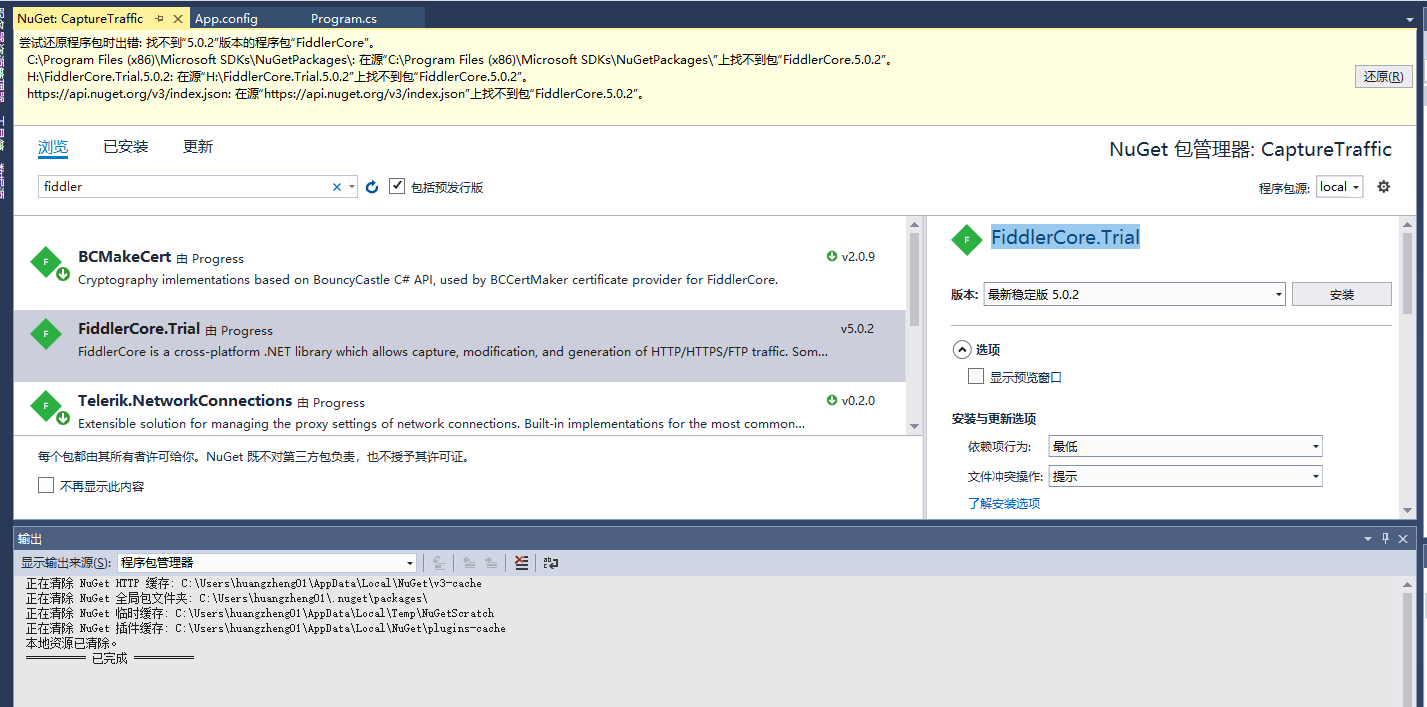Click the 安装 install button

(x=1341, y=294)
